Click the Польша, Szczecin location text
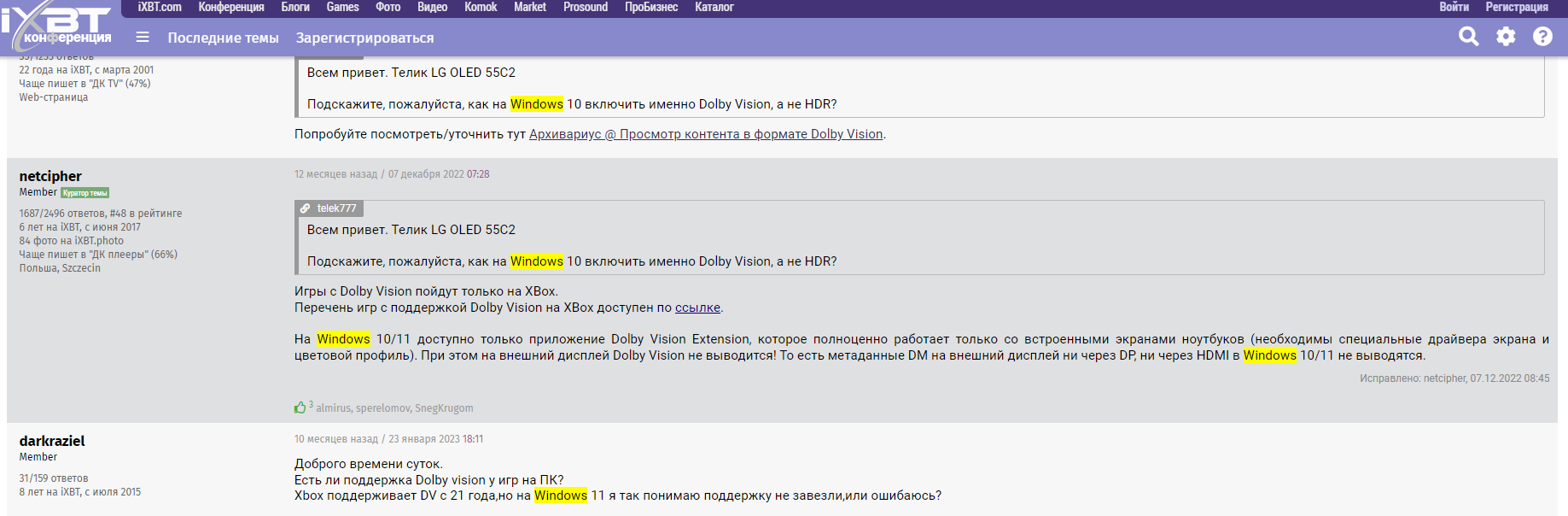 point(60,268)
